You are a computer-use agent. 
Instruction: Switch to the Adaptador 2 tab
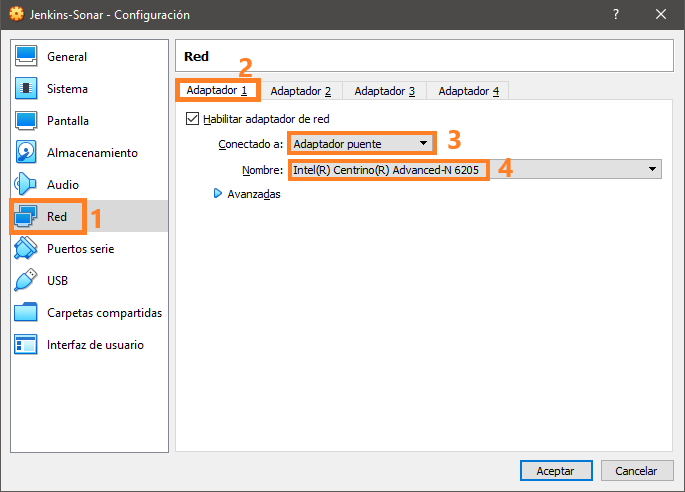click(300, 91)
